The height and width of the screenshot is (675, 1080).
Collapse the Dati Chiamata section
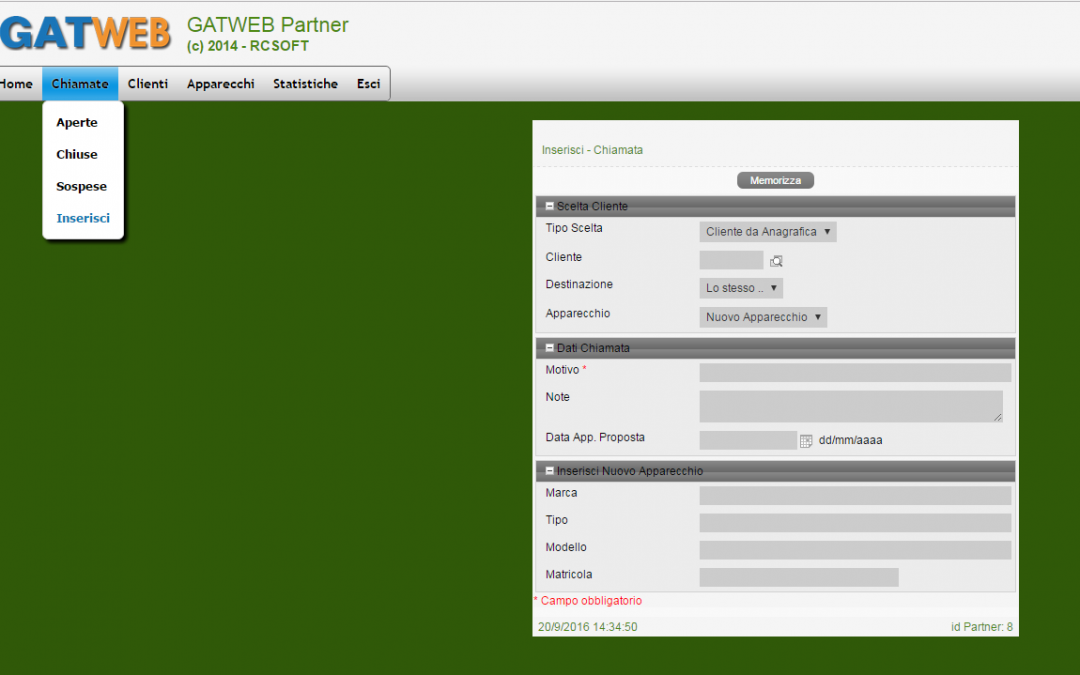(x=550, y=348)
